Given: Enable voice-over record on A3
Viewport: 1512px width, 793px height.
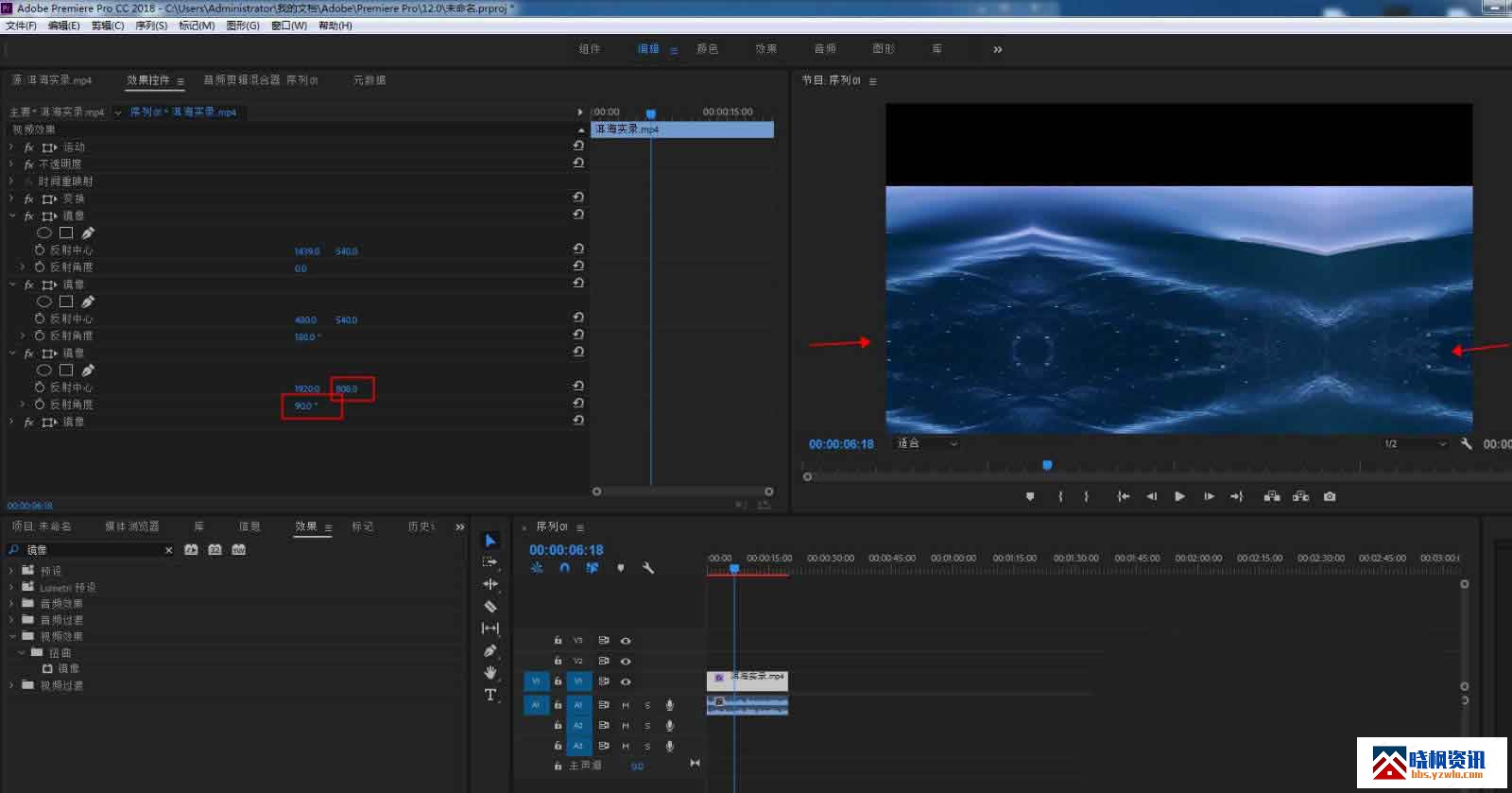Looking at the screenshot, I should click(x=669, y=747).
